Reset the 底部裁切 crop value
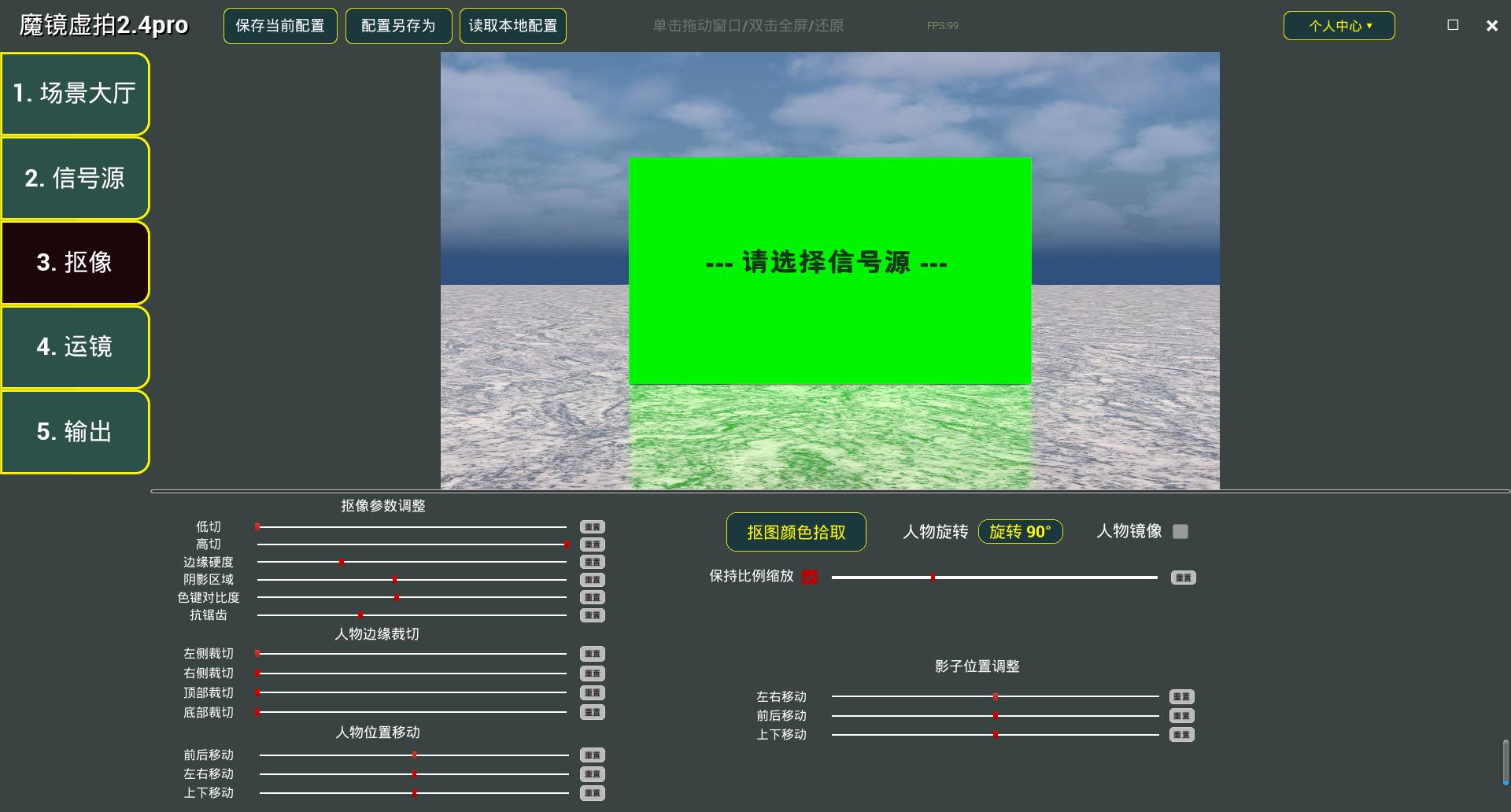 [x=592, y=712]
